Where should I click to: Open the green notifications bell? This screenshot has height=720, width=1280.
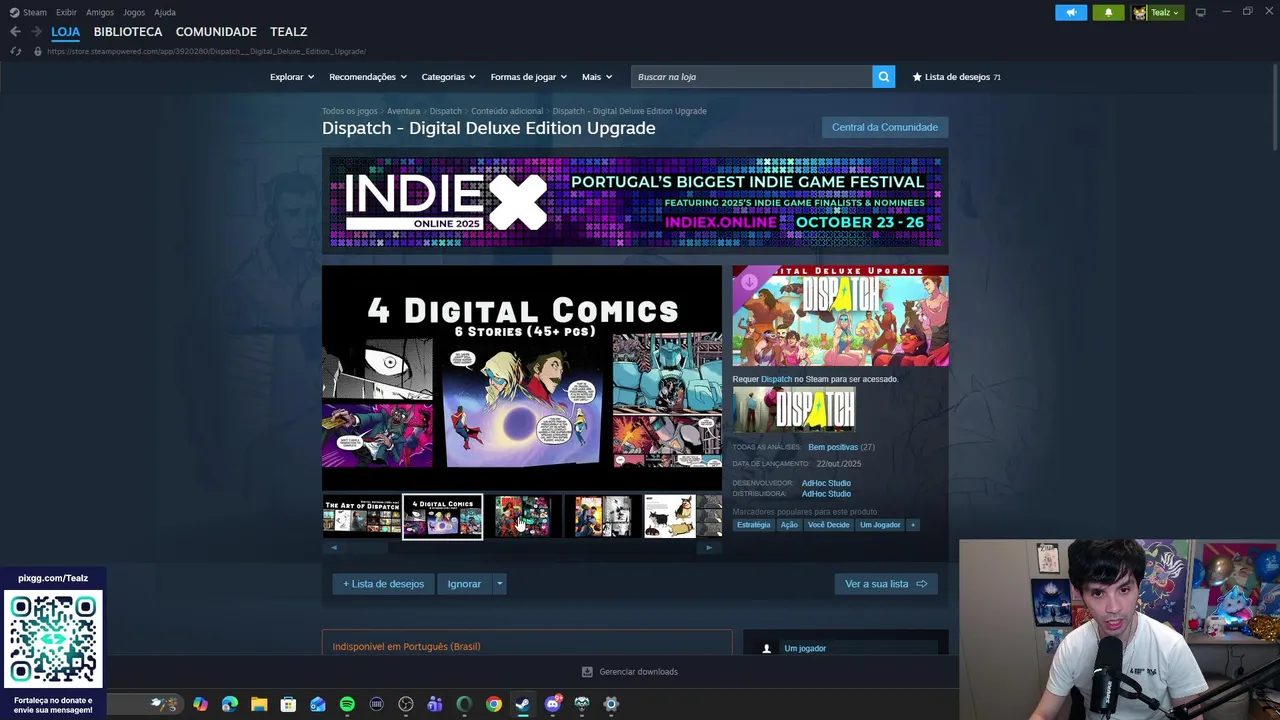click(x=1108, y=12)
